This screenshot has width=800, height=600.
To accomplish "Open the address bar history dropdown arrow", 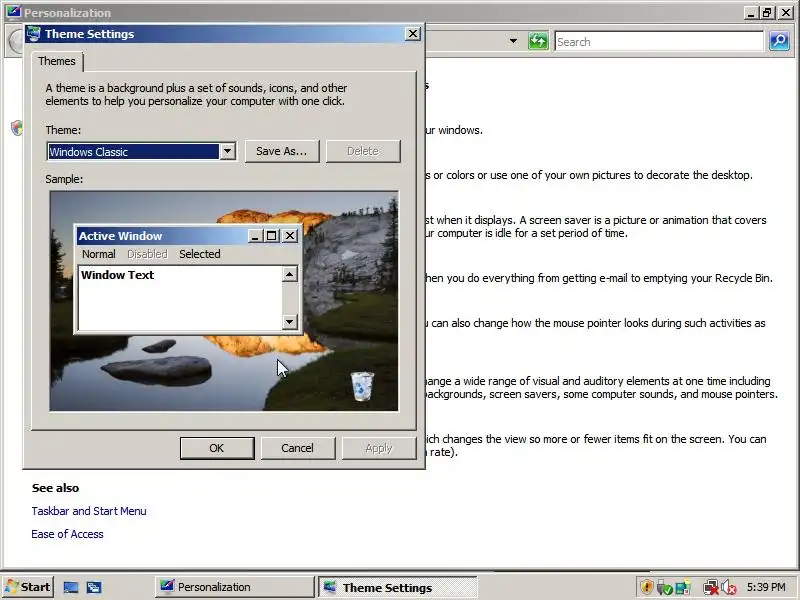I will (x=513, y=41).
